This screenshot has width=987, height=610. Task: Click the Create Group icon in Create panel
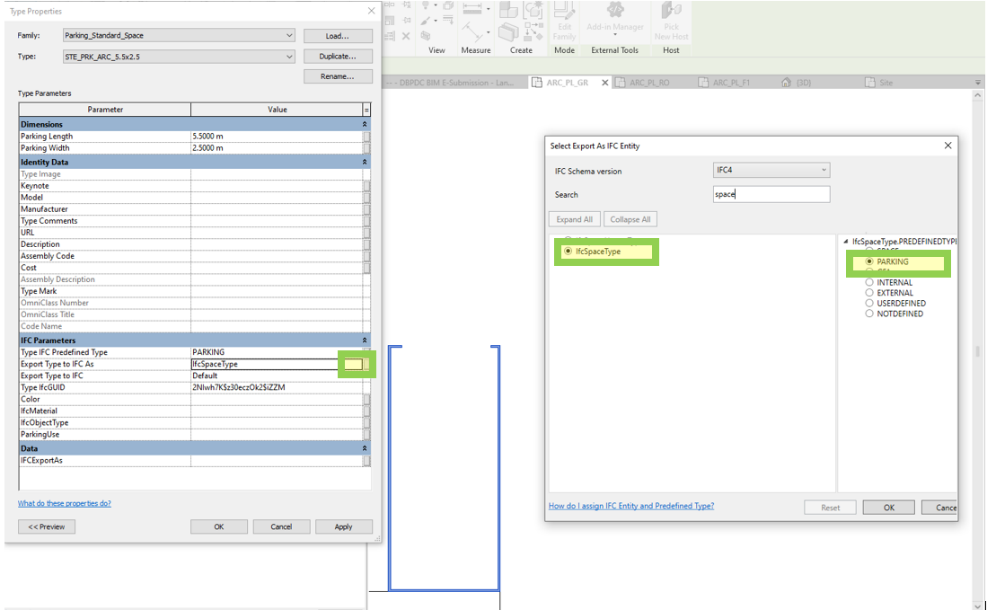click(x=508, y=12)
